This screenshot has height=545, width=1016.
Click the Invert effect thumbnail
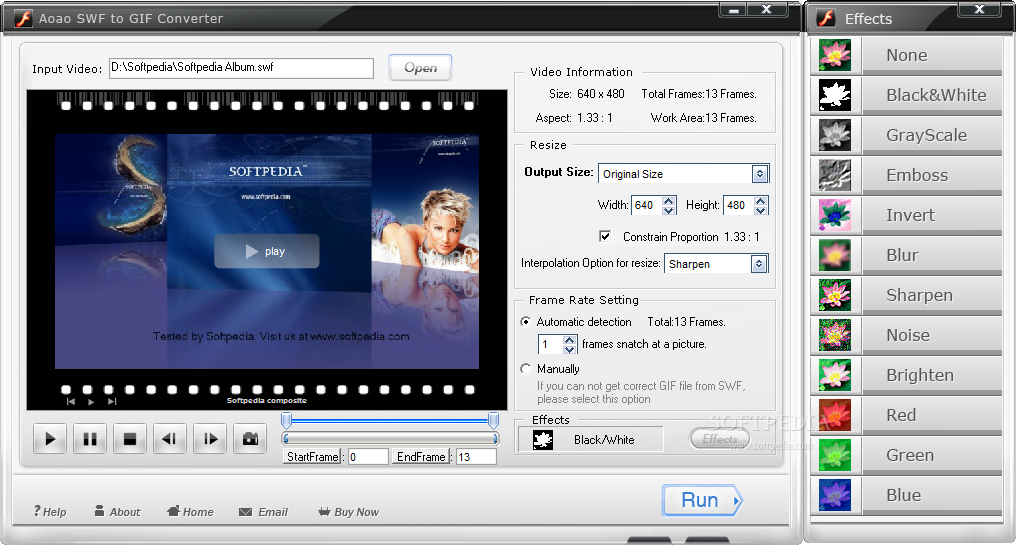point(835,215)
